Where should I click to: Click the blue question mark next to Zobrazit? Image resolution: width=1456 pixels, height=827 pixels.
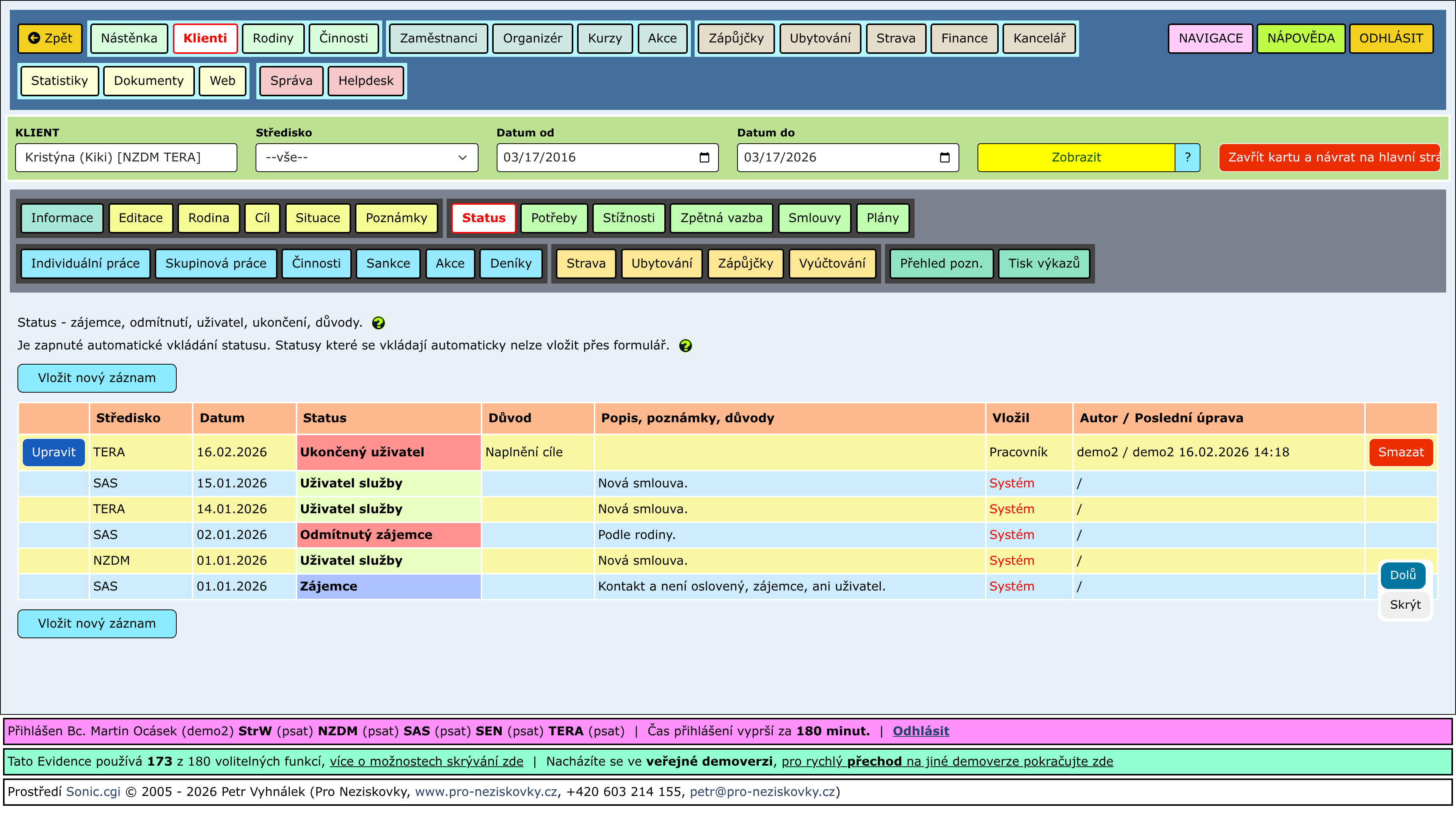coord(1187,157)
